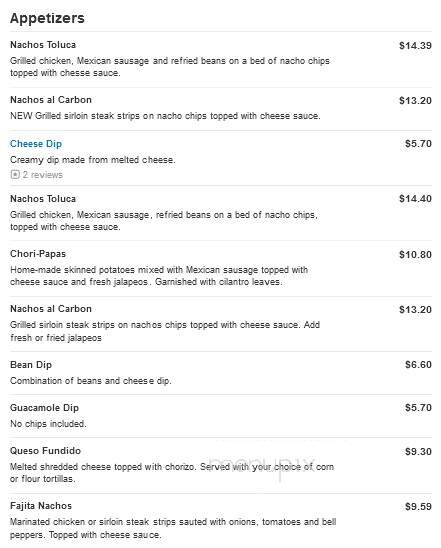Click the reviews star icon under Cheese Dip

pos(15,174)
